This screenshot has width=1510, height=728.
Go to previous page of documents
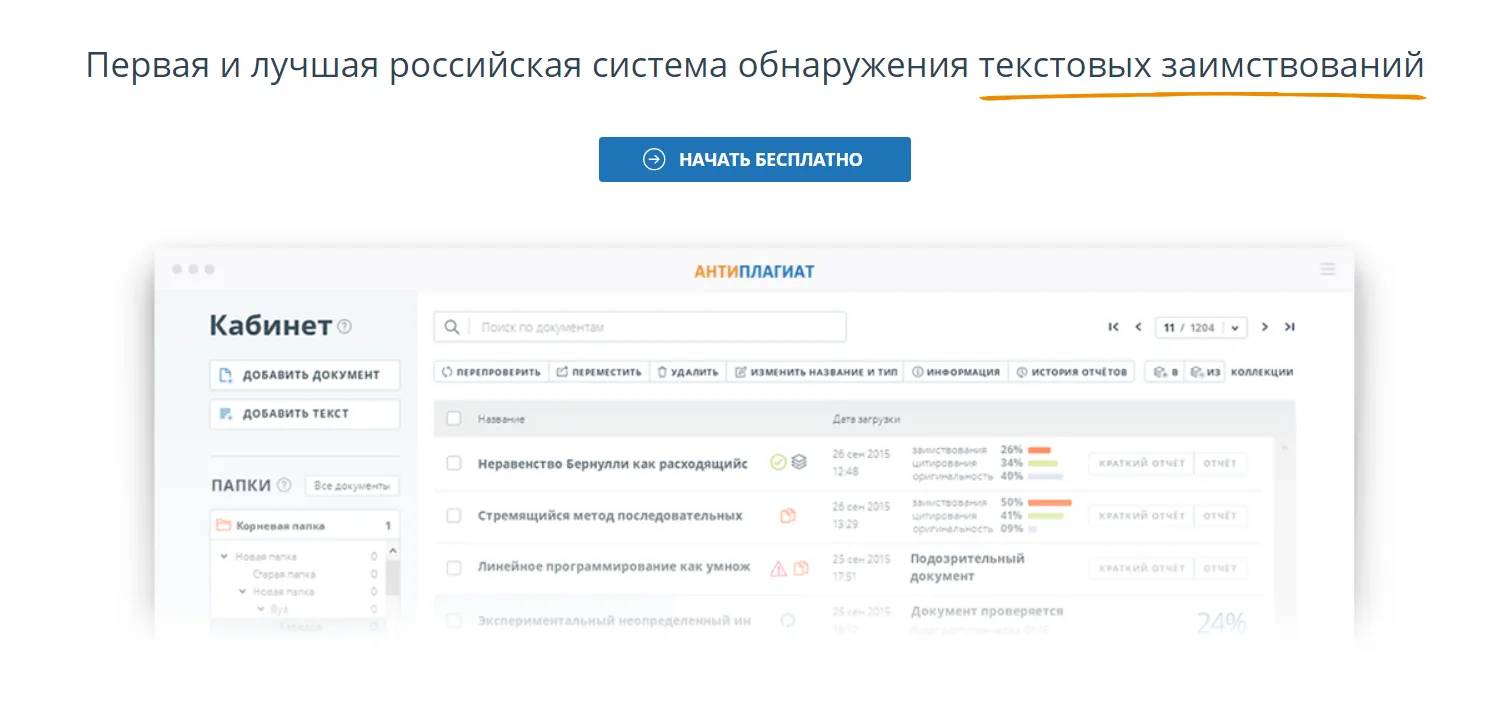pos(1138,327)
